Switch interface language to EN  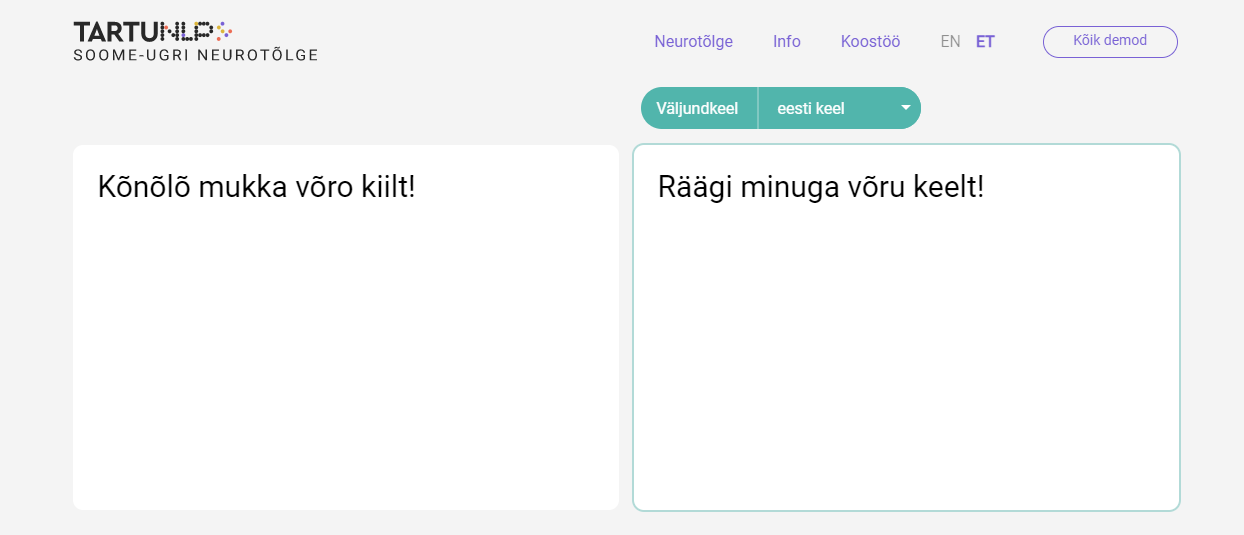point(950,42)
